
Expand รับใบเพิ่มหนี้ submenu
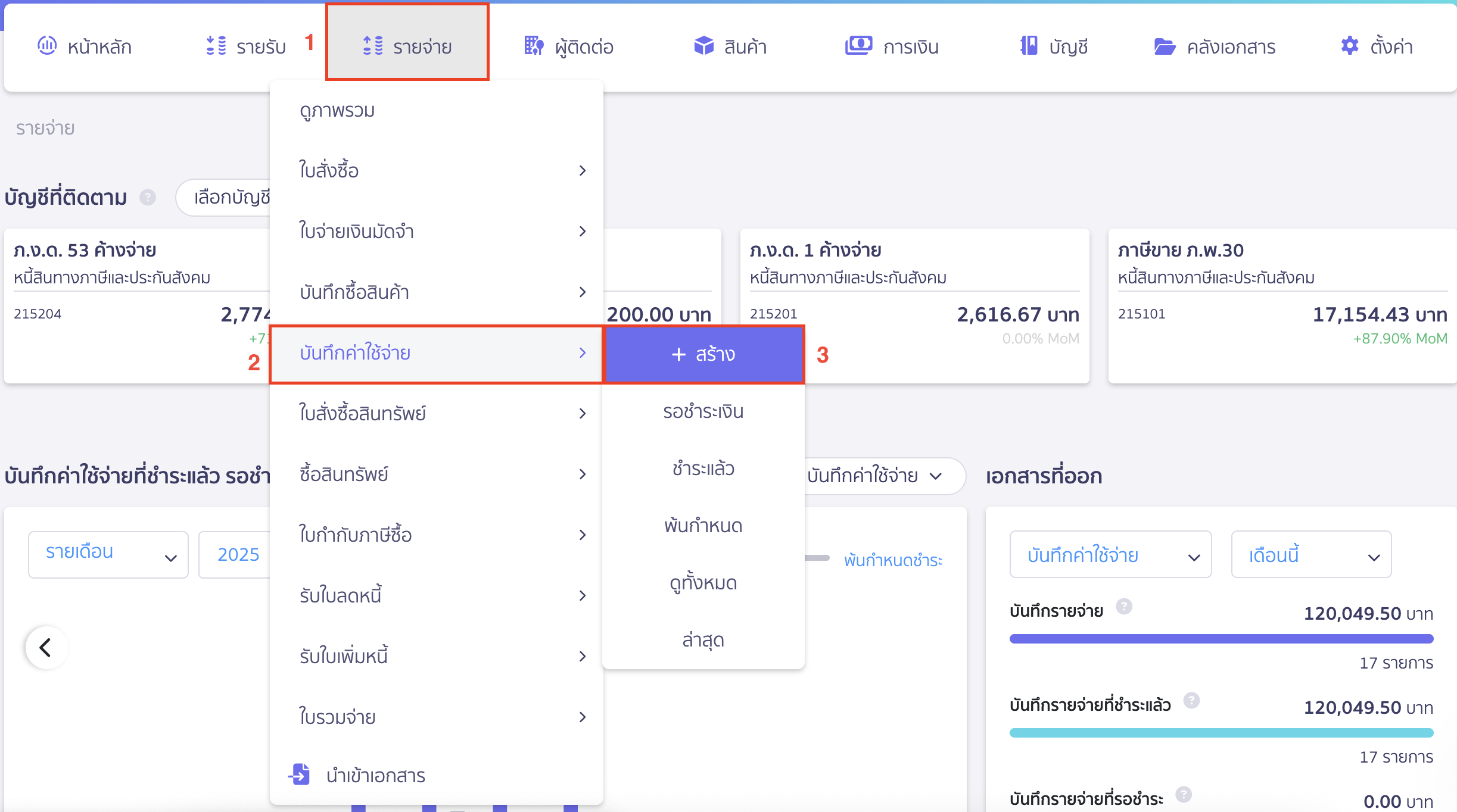(x=437, y=657)
